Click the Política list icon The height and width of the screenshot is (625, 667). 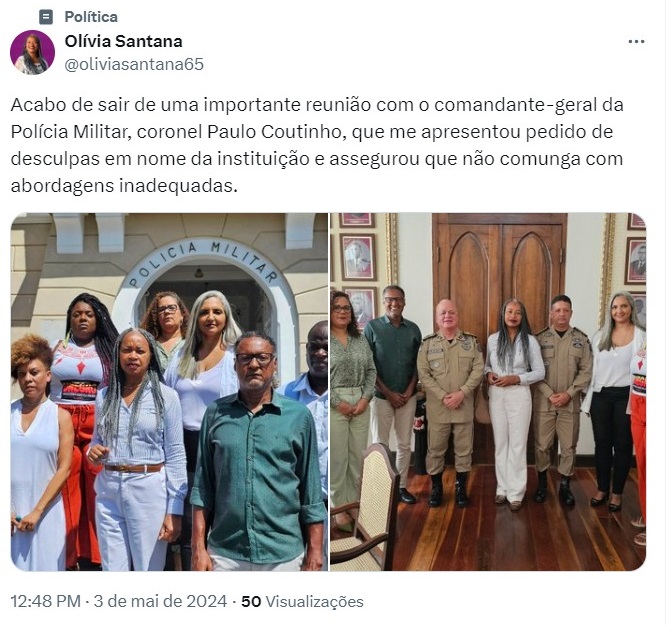pos(46,17)
